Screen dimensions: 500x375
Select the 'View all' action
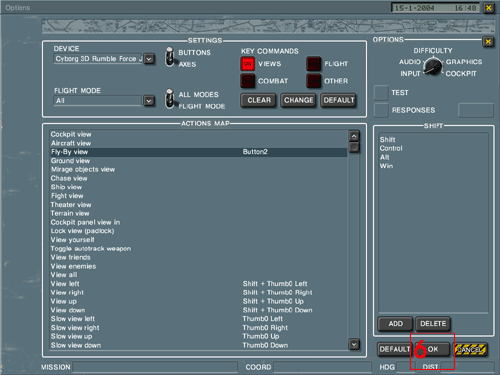(64, 275)
